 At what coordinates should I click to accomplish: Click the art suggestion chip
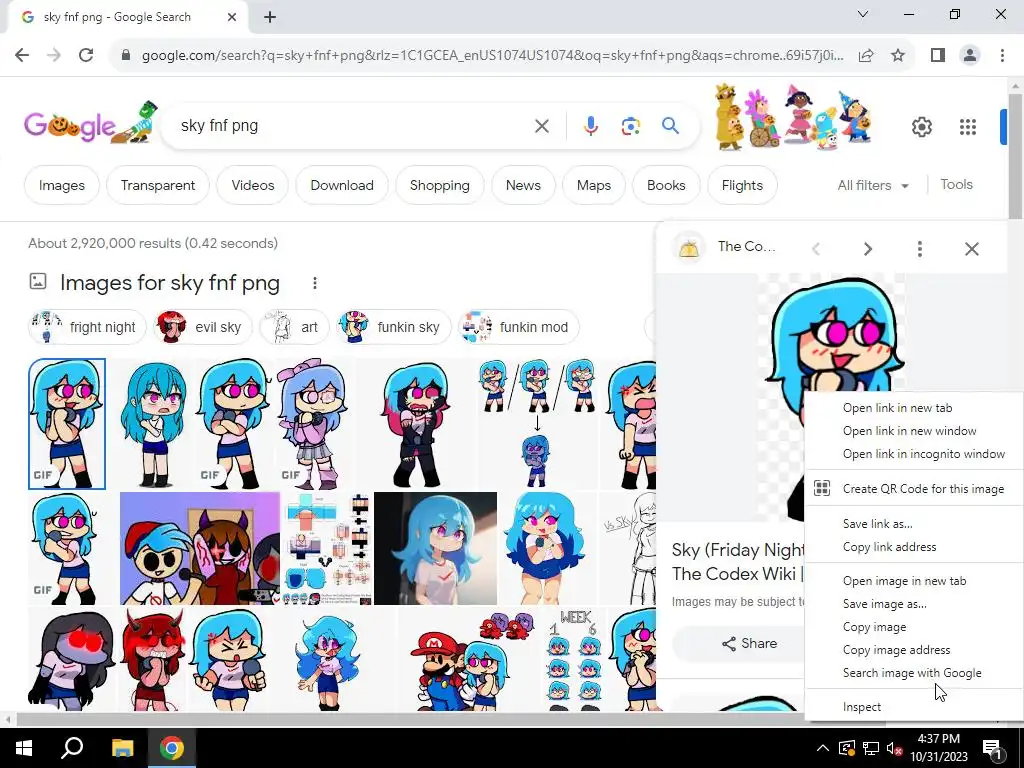[294, 327]
